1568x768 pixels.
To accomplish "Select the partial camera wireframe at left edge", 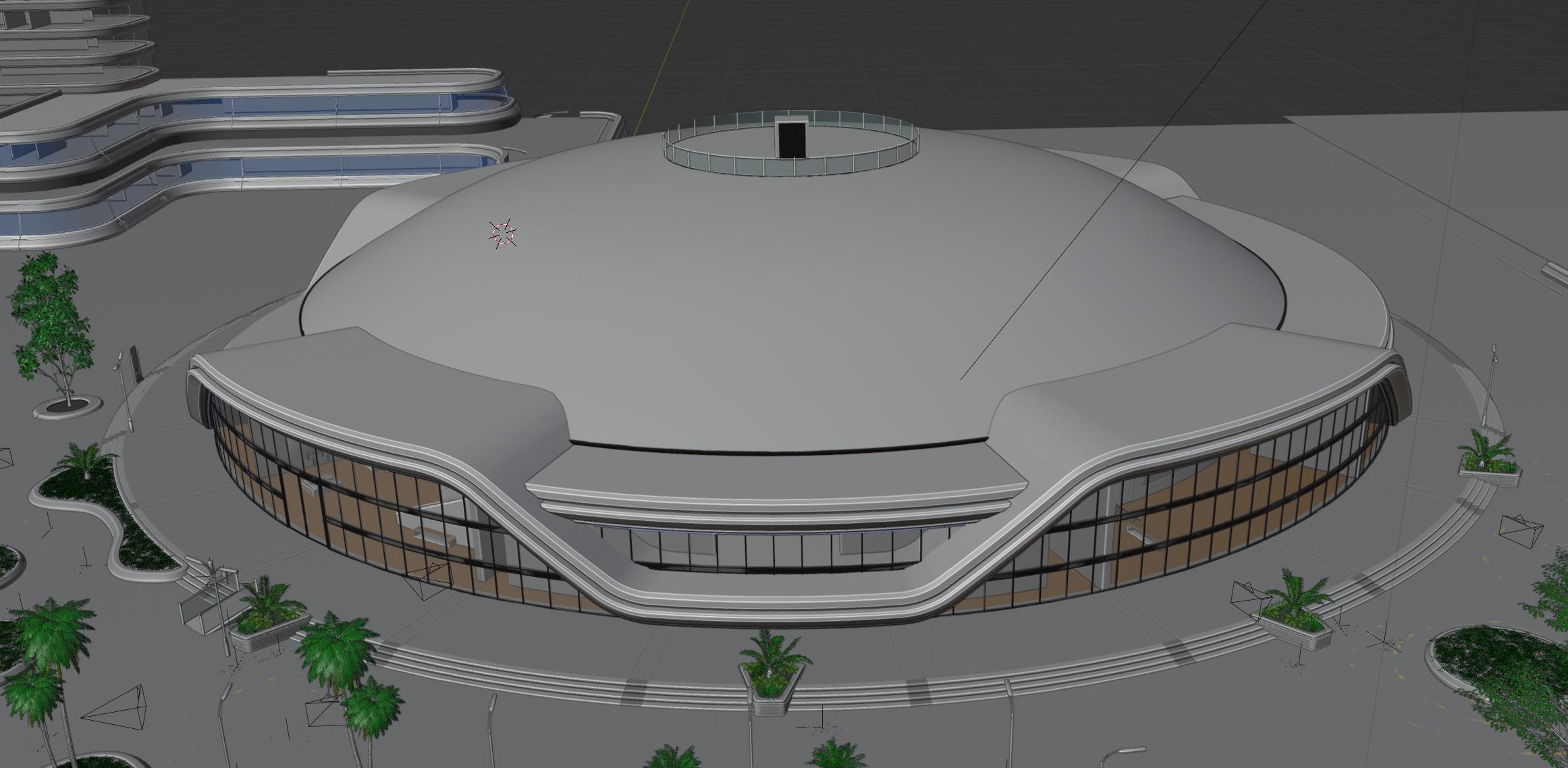I will coord(5,458).
